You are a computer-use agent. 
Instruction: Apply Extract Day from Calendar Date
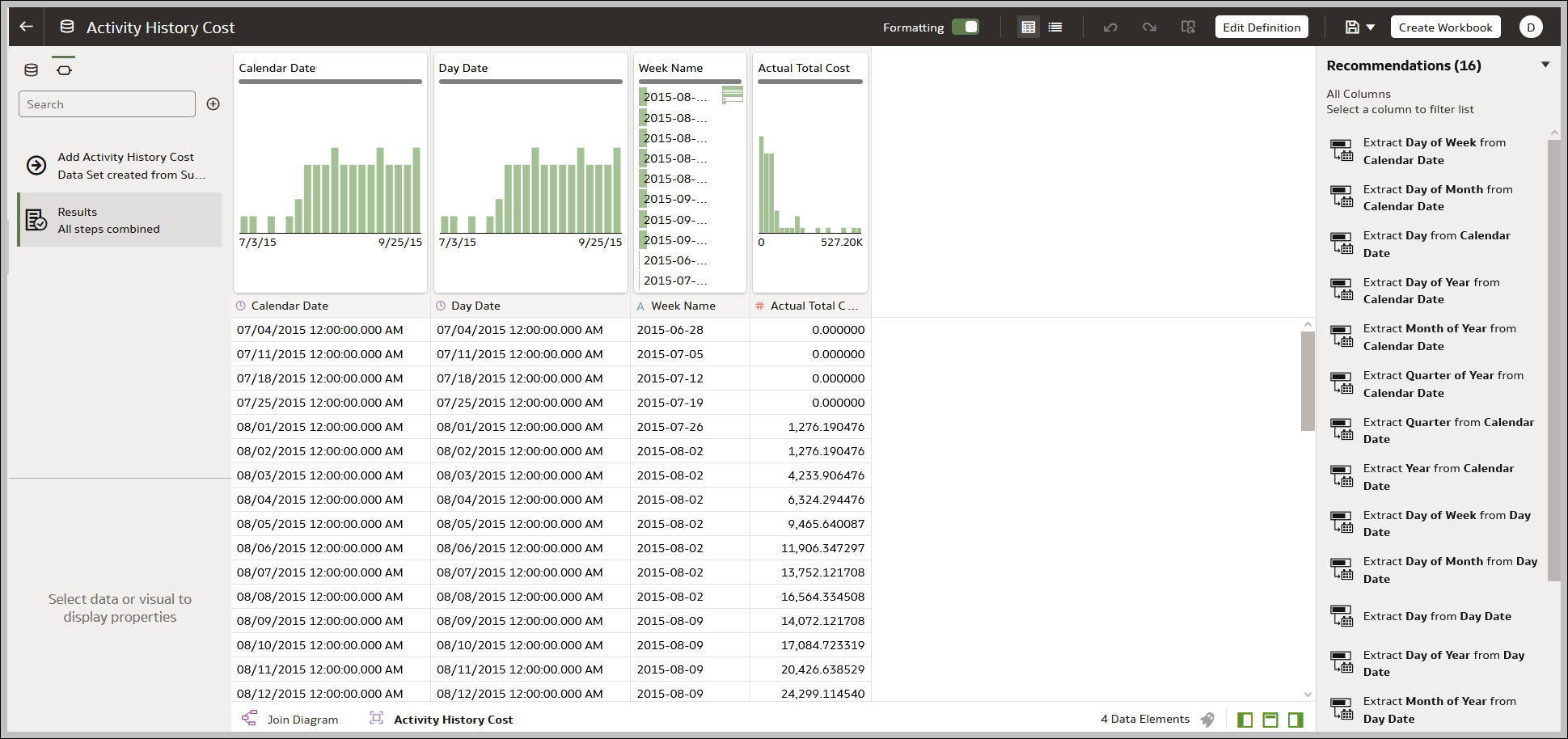tap(1435, 244)
